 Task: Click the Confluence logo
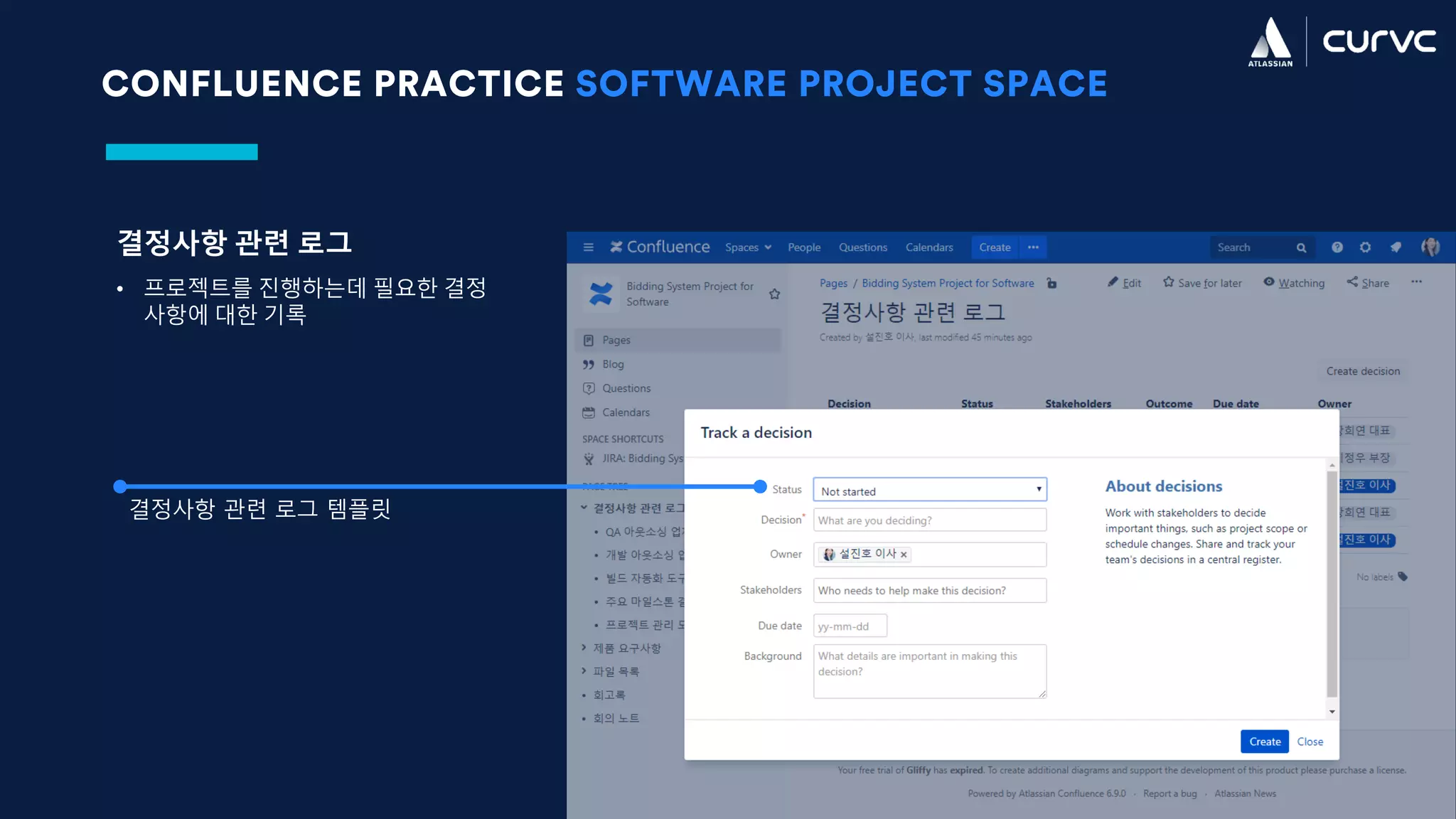tap(660, 247)
